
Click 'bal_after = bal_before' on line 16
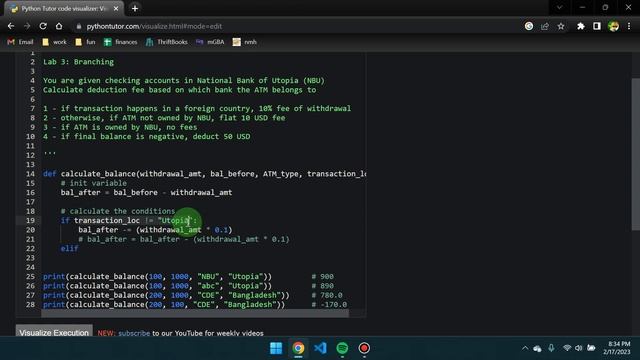coord(109,192)
